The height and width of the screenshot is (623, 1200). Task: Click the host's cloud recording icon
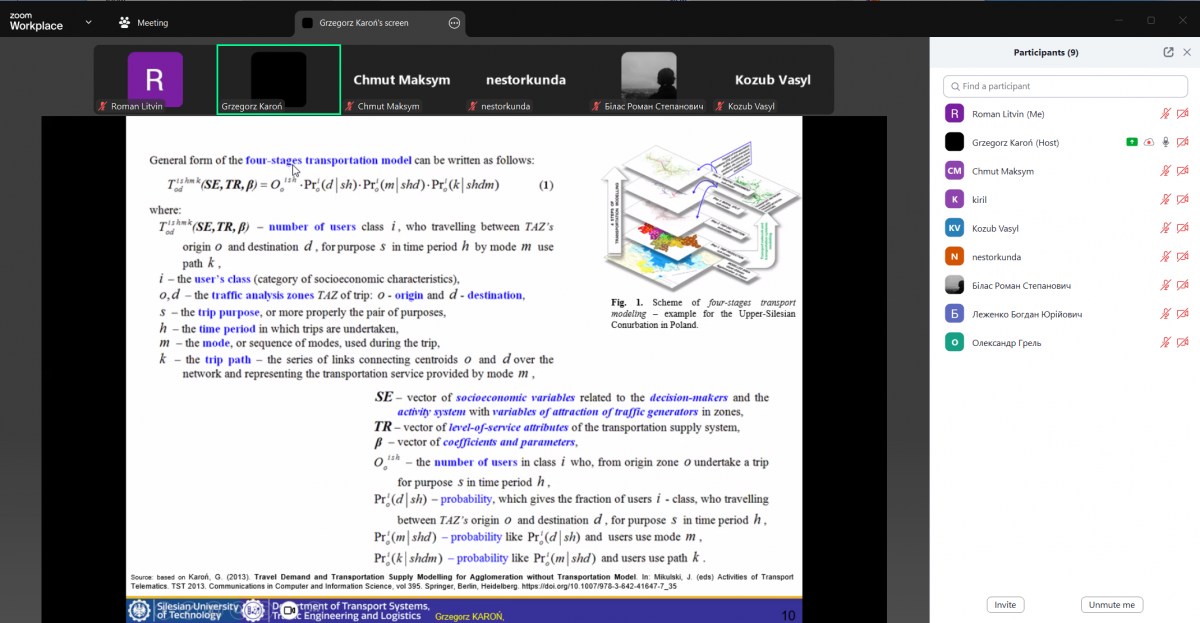pos(1148,142)
